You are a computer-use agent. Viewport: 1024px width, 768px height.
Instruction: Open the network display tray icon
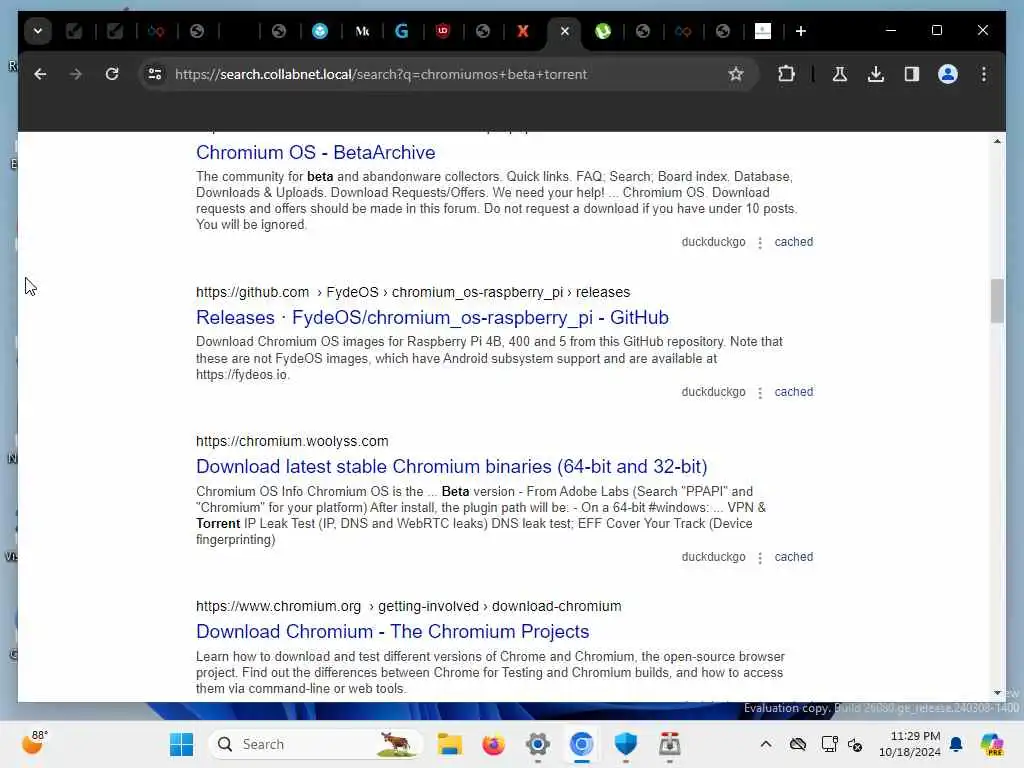829,744
